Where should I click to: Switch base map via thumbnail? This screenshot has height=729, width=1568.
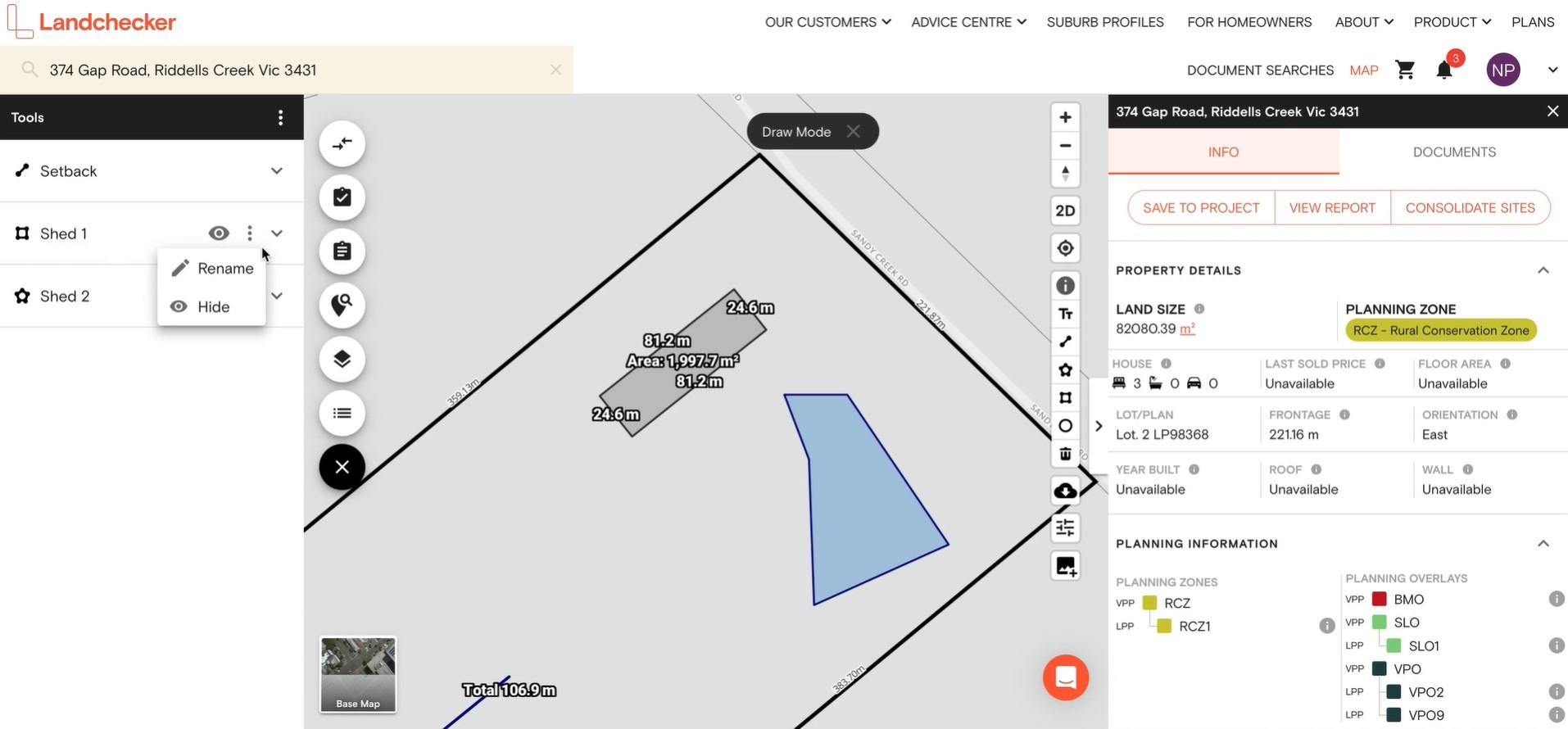tap(358, 674)
